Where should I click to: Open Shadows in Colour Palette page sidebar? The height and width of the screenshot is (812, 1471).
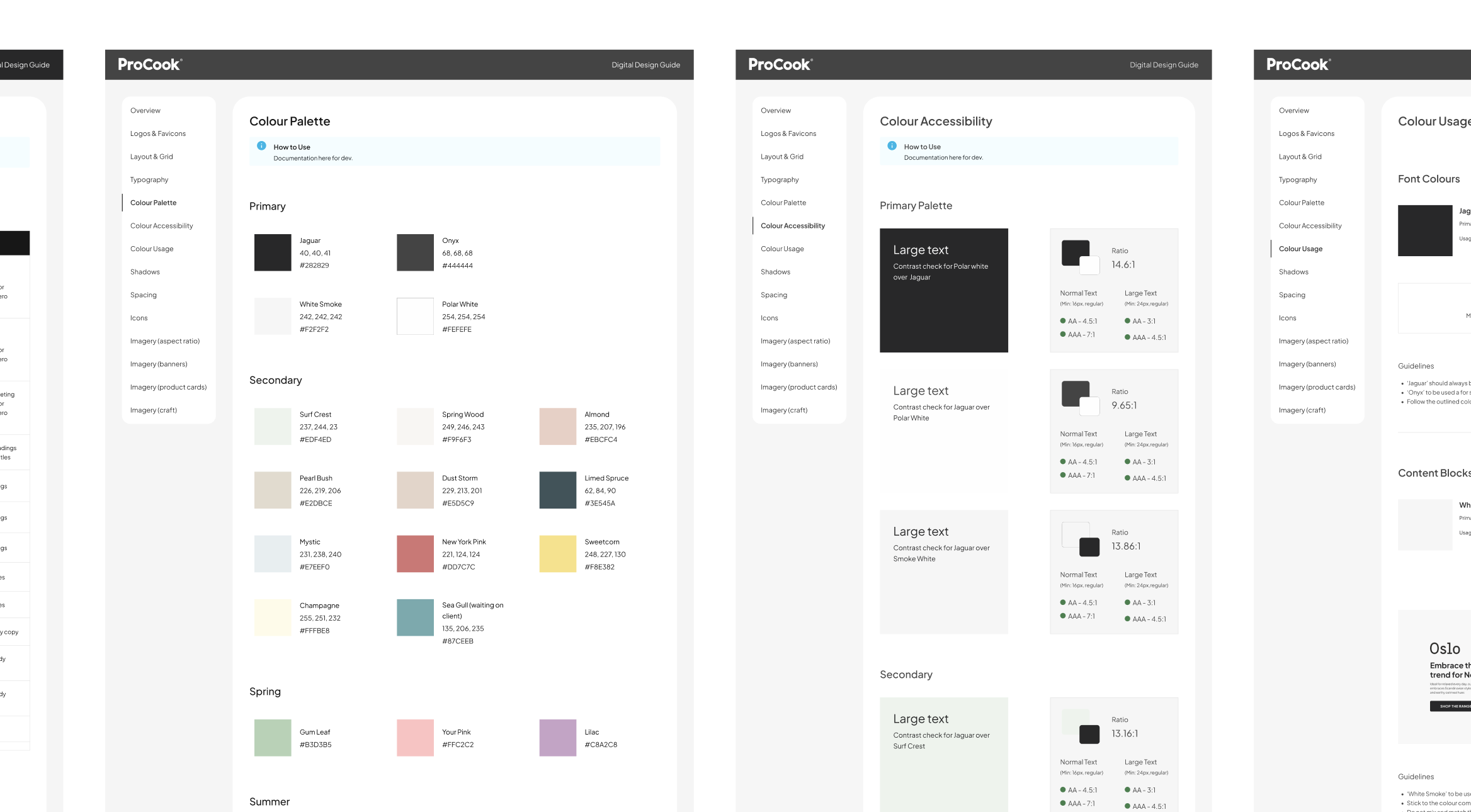pyautogui.click(x=145, y=272)
